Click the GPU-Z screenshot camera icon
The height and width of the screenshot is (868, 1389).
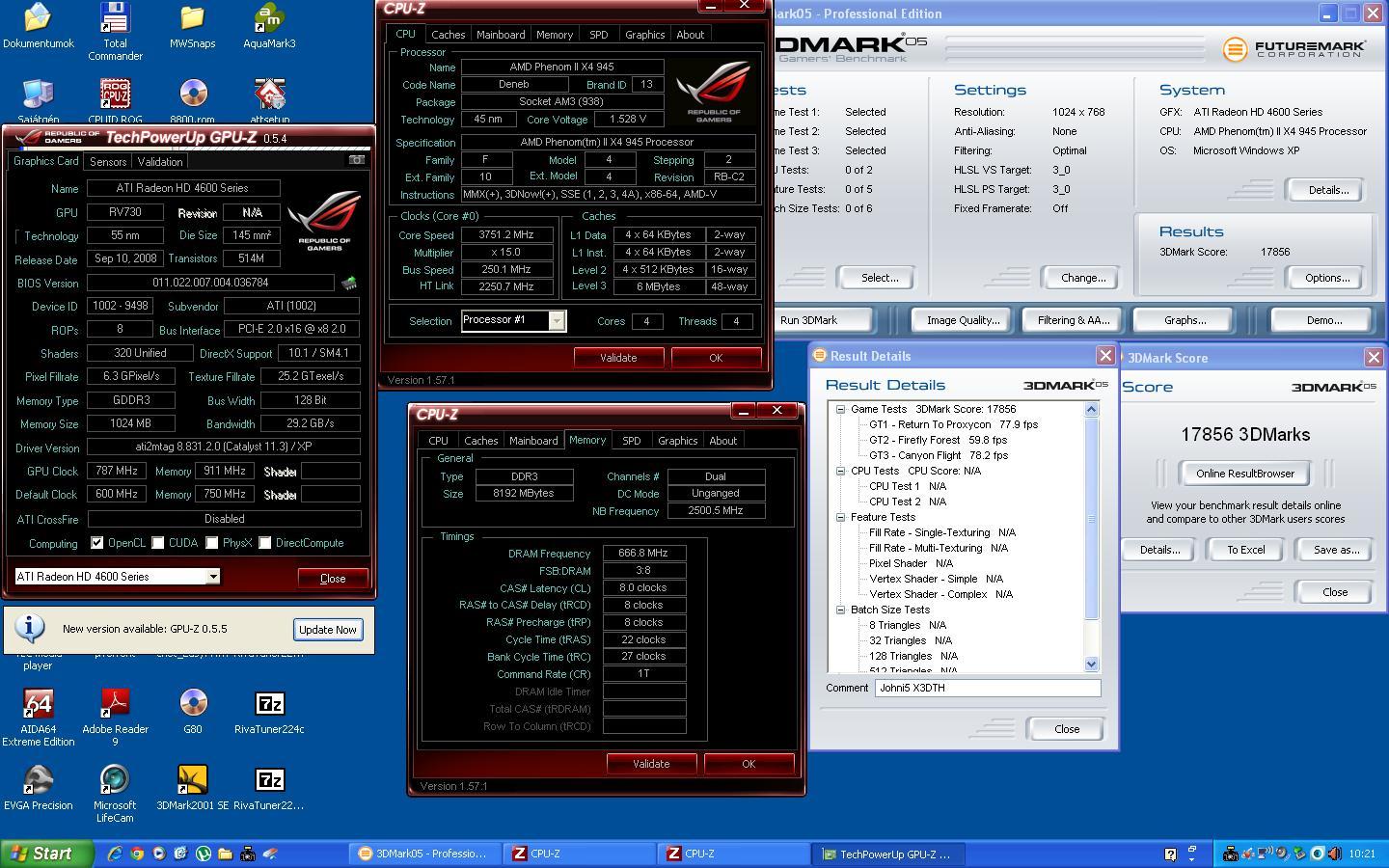click(x=356, y=160)
